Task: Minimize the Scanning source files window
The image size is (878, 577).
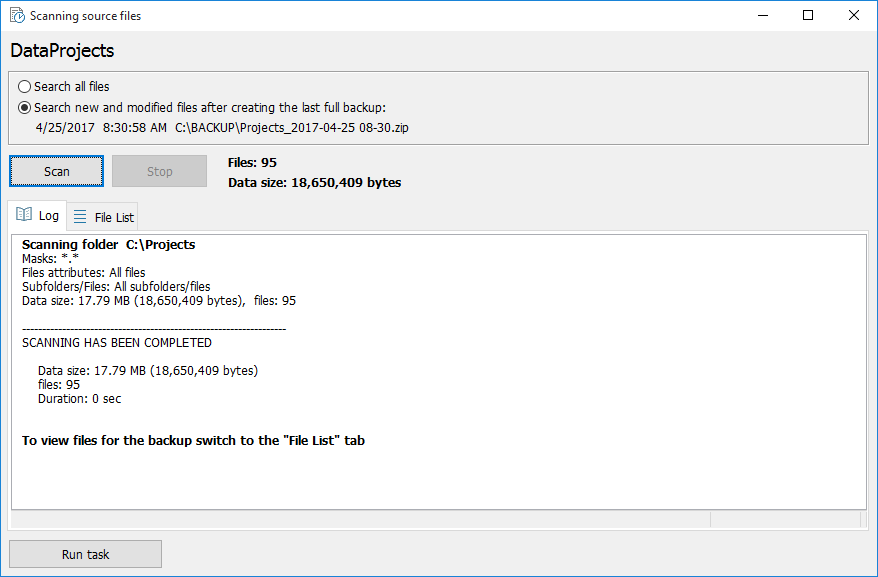Action: [x=763, y=15]
